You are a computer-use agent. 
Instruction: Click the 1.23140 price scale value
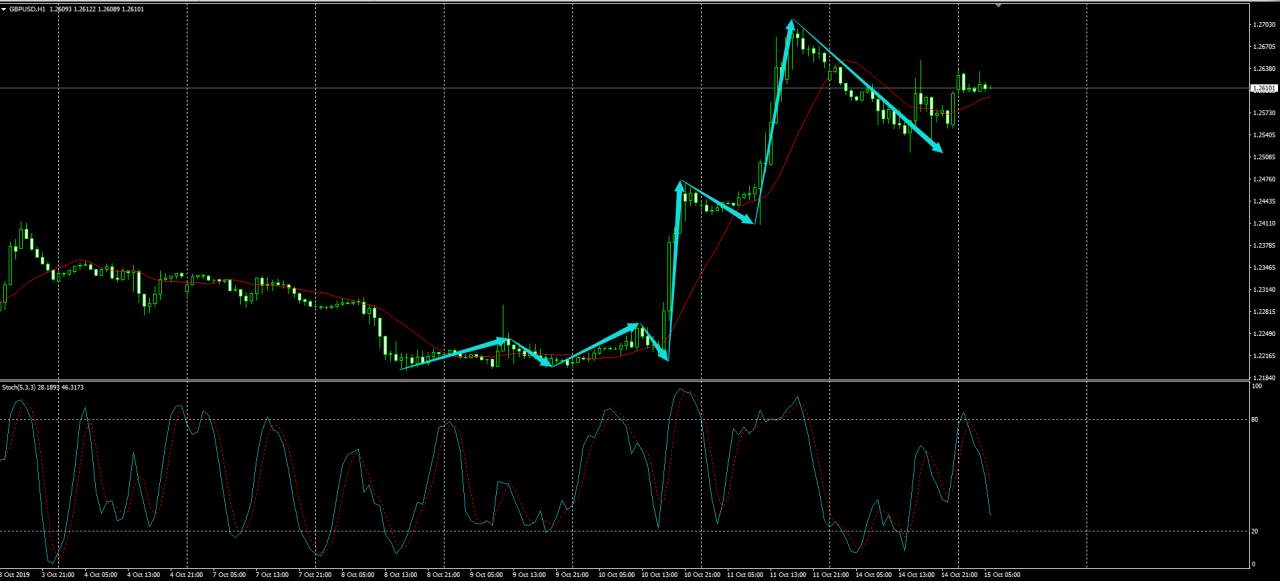pos(1263,289)
